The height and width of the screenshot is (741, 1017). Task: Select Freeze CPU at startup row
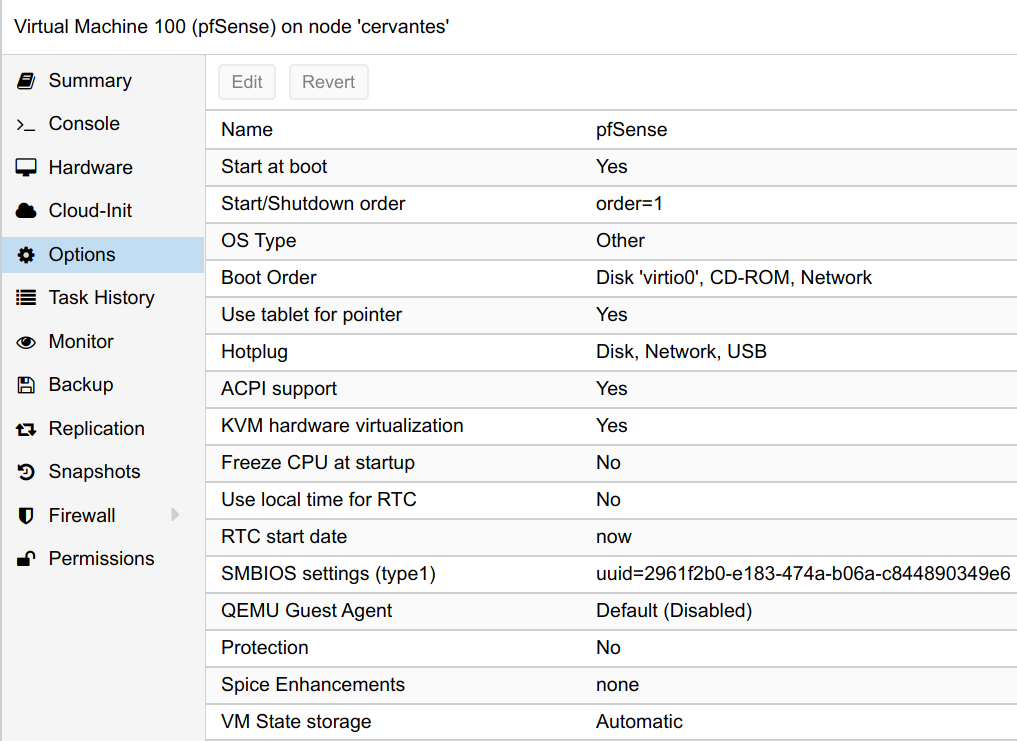point(612,463)
